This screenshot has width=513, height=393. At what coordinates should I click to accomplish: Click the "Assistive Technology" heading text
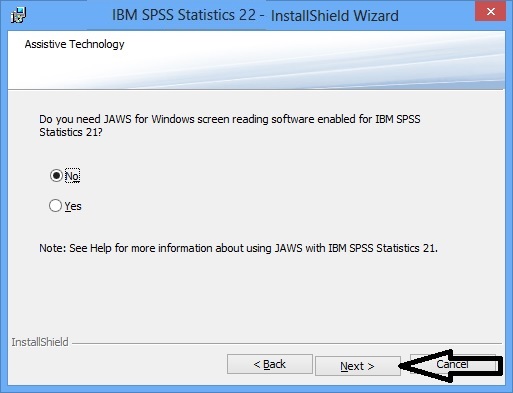(74, 44)
